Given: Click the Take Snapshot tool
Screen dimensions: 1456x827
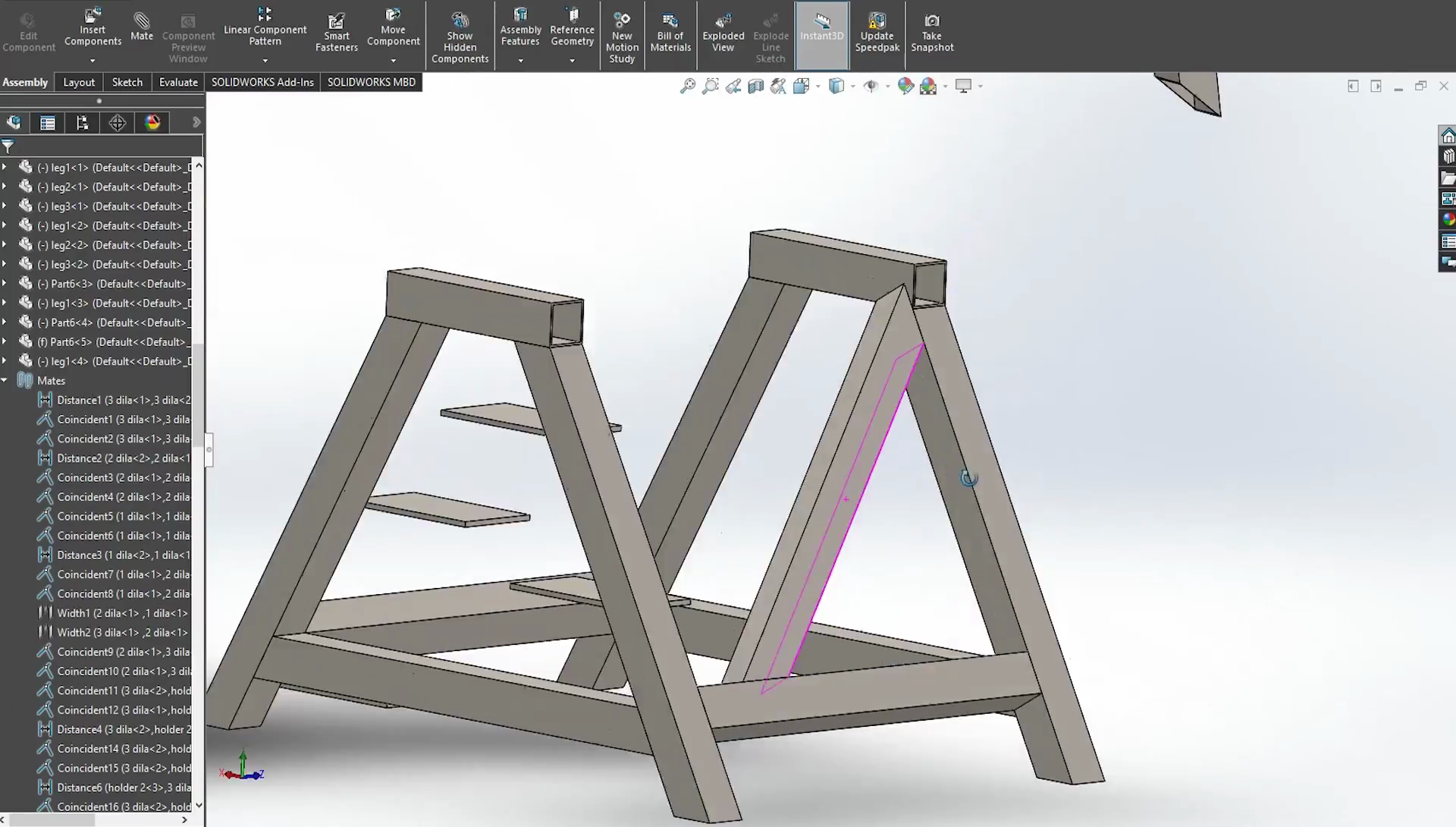Looking at the screenshot, I should (x=932, y=30).
